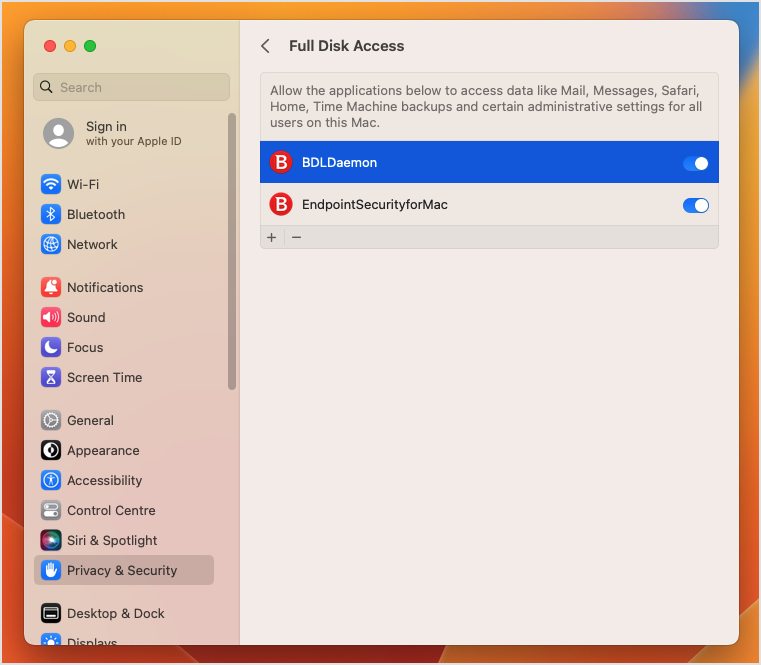Image resolution: width=761 pixels, height=665 pixels.
Task: Open Wi-Fi settings icon
Action: pyautogui.click(x=51, y=184)
